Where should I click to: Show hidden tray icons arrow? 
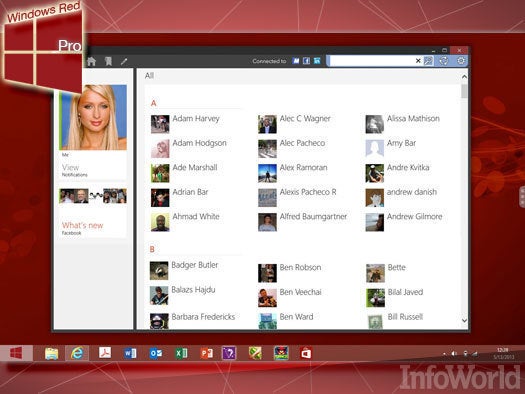point(445,354)
